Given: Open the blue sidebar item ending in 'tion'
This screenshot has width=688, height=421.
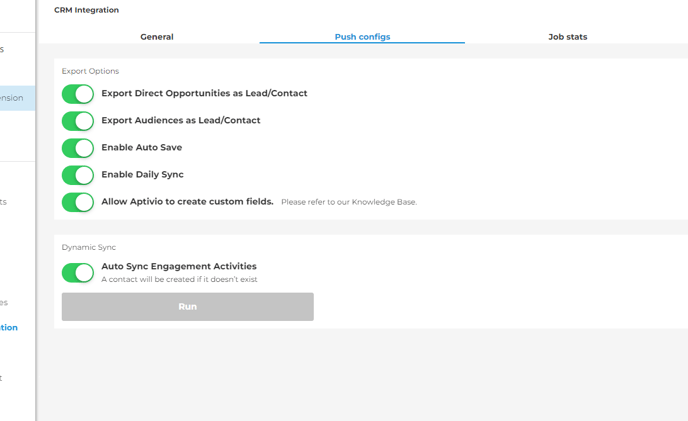Looking at the screenshot, I should point(9,327).
